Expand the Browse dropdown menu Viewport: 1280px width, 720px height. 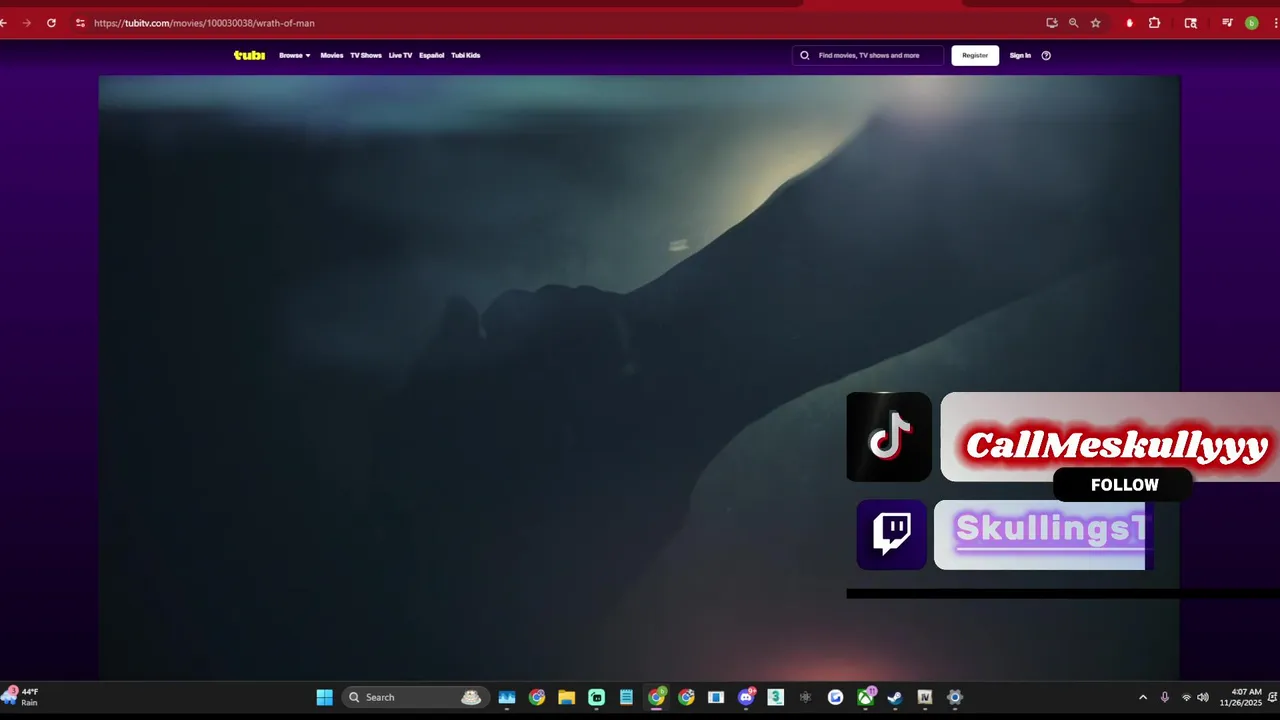pos(295,55)
